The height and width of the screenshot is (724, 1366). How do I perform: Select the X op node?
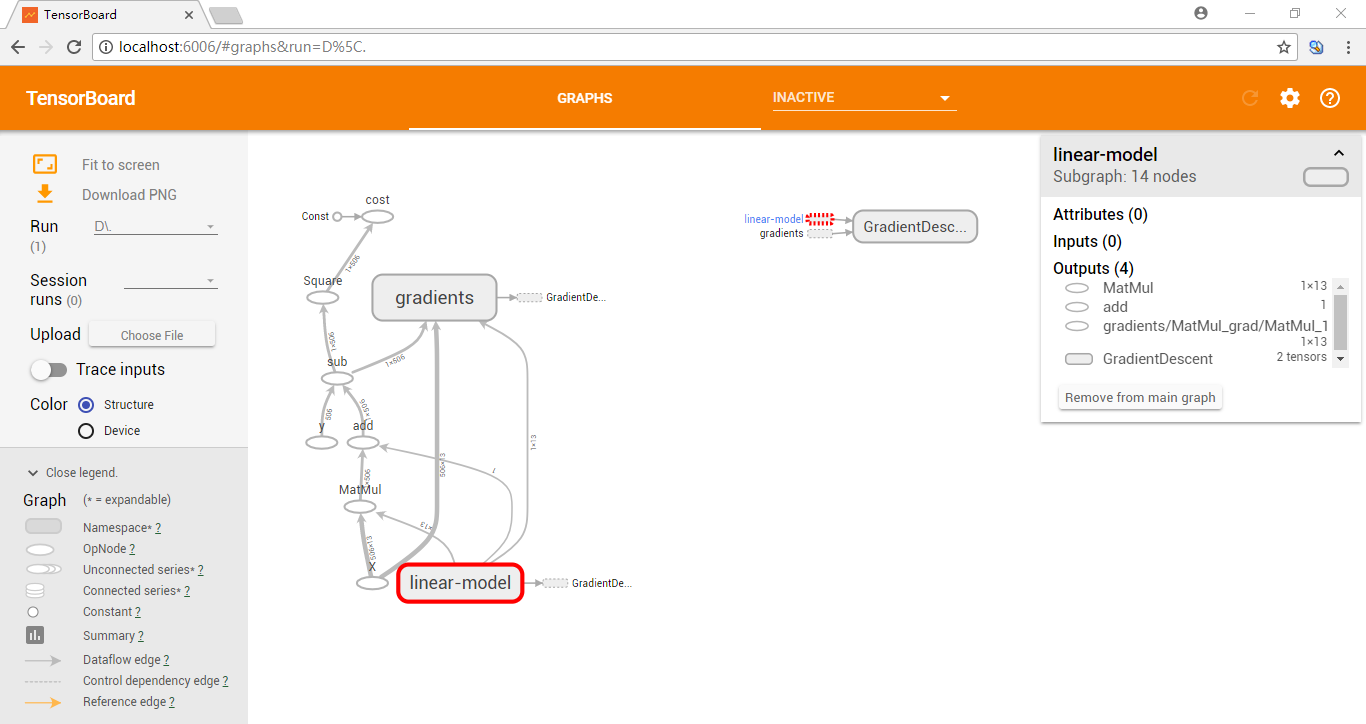pyautogui.click(x=372, y=583)
